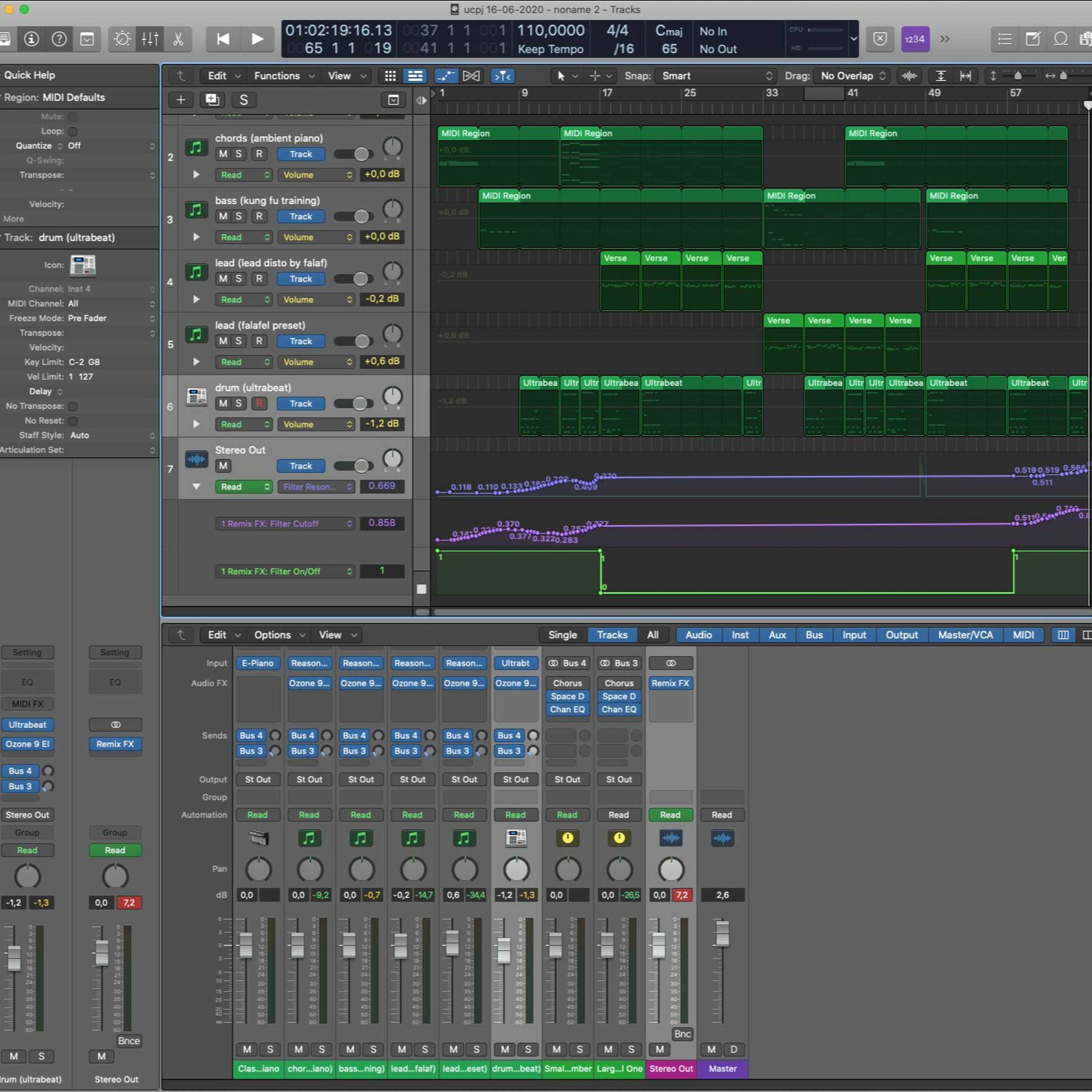Viewport: 1092px width, 1092px height.
Task: Click Master channel volume fader
Action: tap(722, 933)
